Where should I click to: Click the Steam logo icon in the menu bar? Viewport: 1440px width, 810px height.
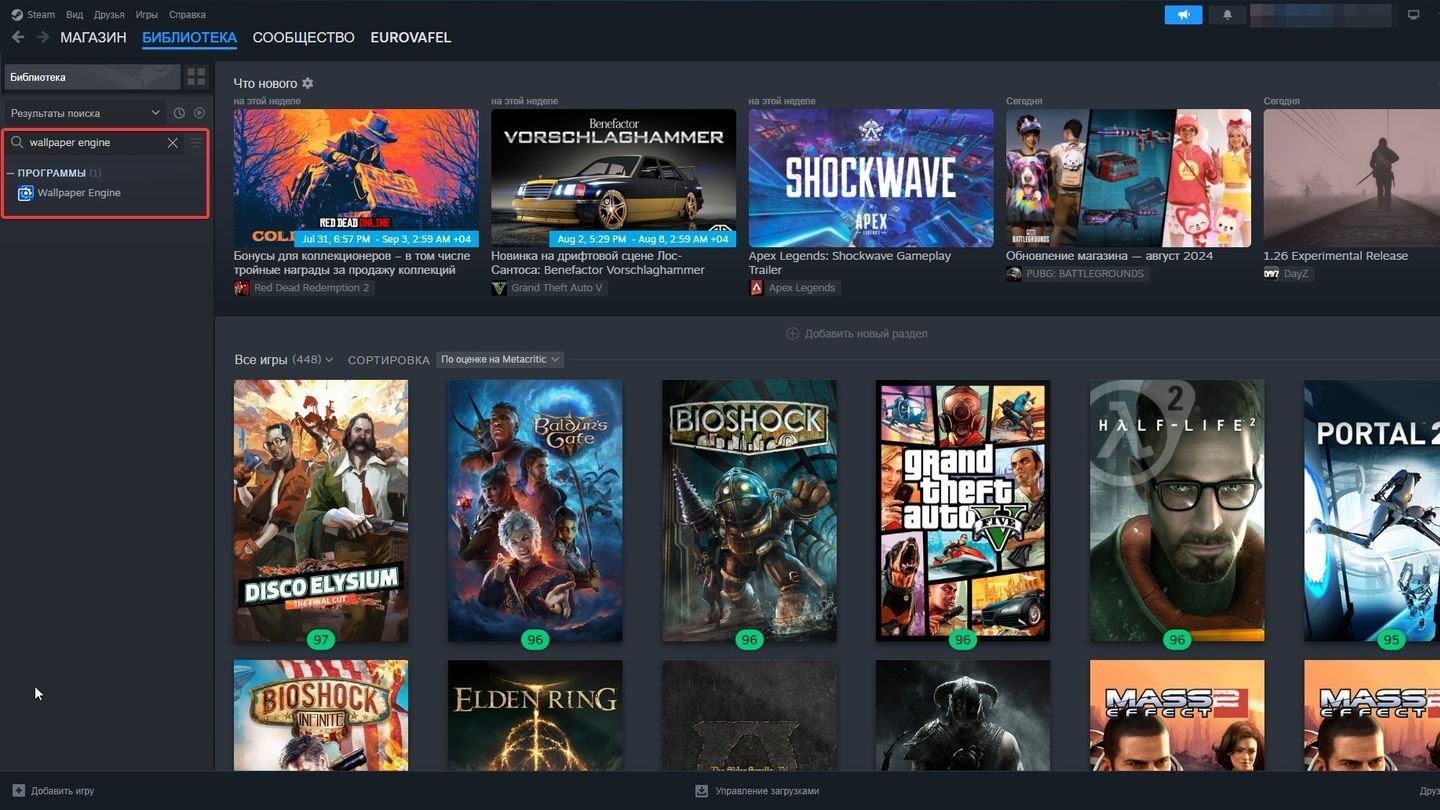click(16, 15)
